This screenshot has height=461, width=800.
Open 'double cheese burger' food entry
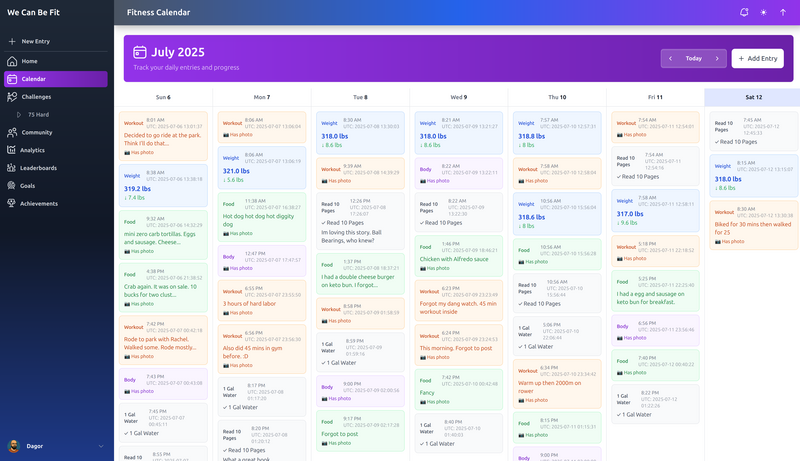[360, 274]
